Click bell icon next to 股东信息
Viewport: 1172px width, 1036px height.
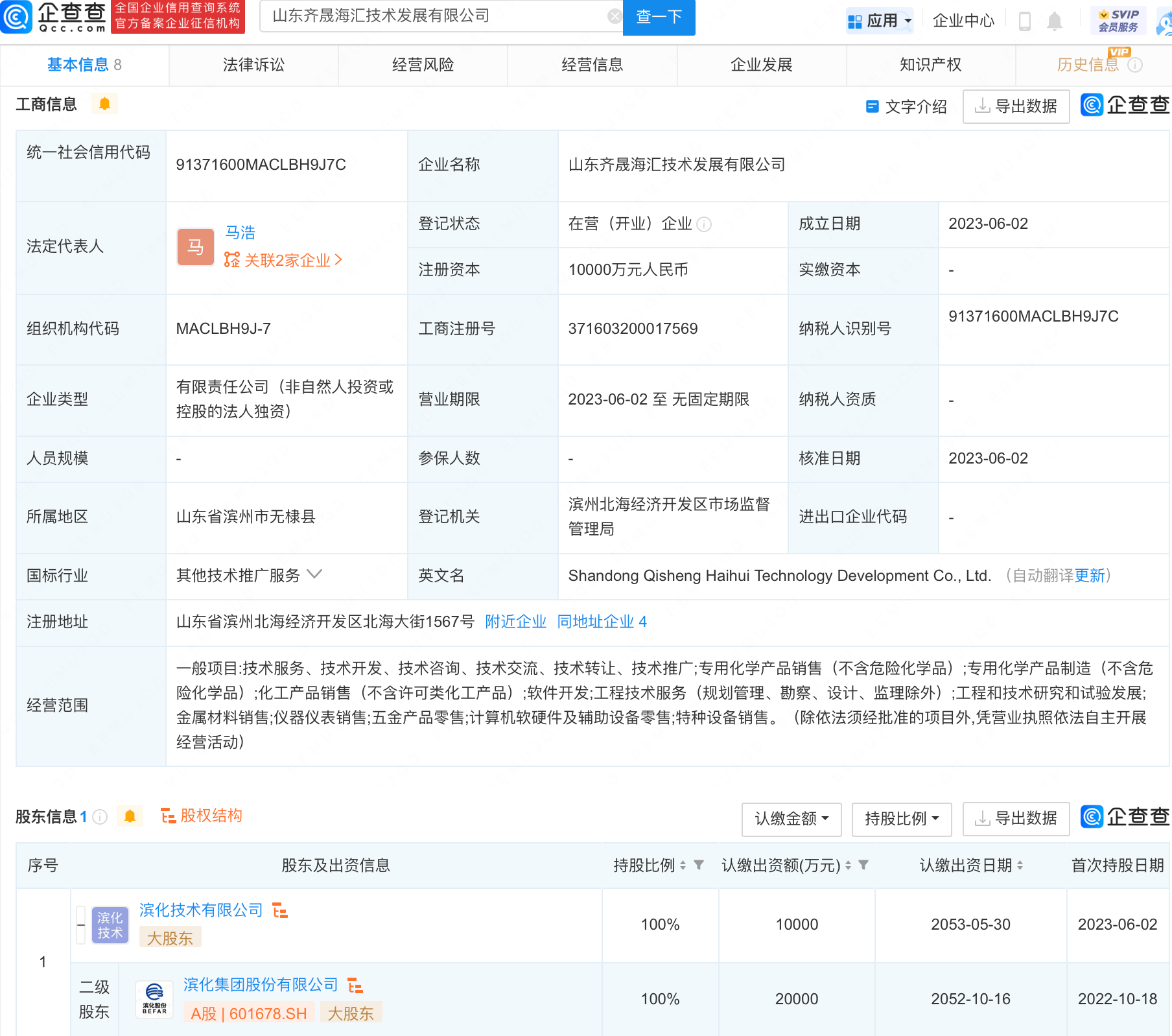tap(130, 816)
